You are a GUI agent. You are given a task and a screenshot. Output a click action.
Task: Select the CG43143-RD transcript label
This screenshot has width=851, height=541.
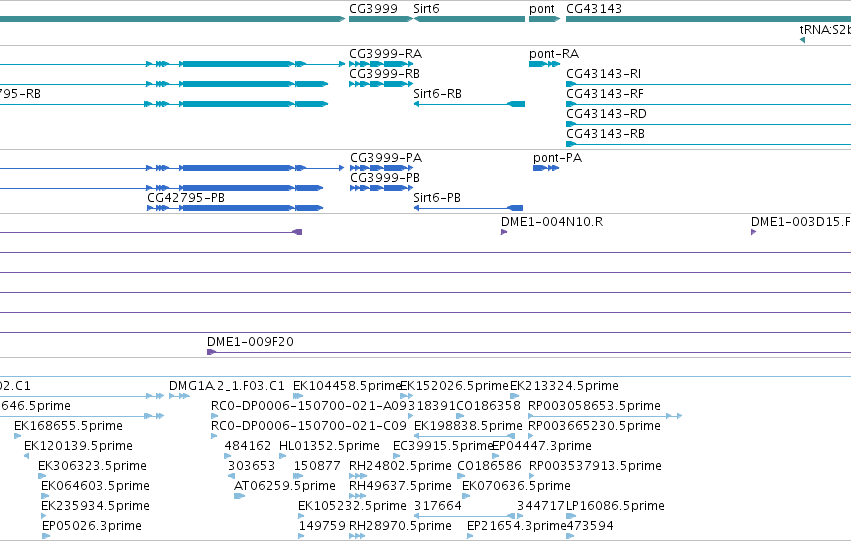click(606, 114)
